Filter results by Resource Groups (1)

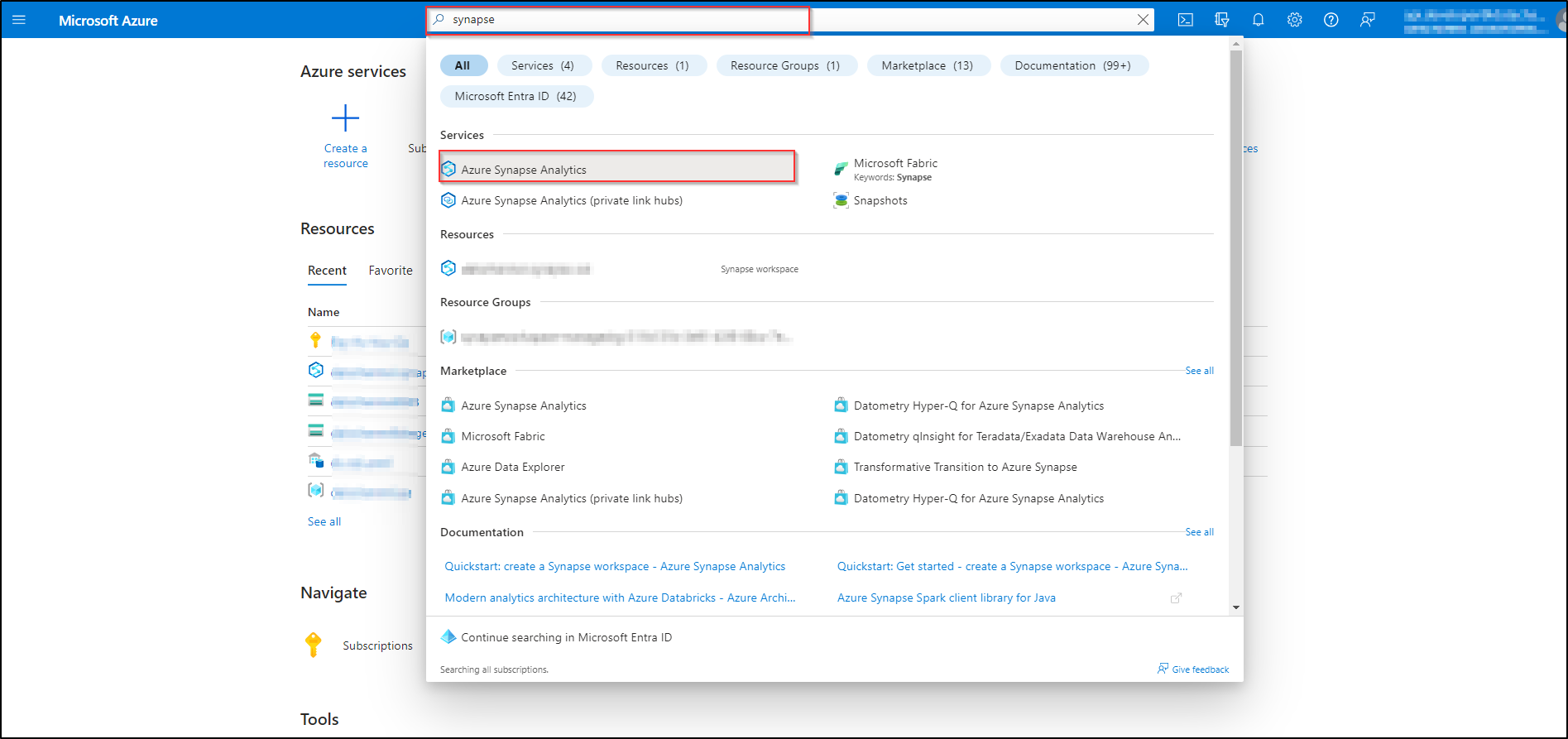tap(785, 65)
